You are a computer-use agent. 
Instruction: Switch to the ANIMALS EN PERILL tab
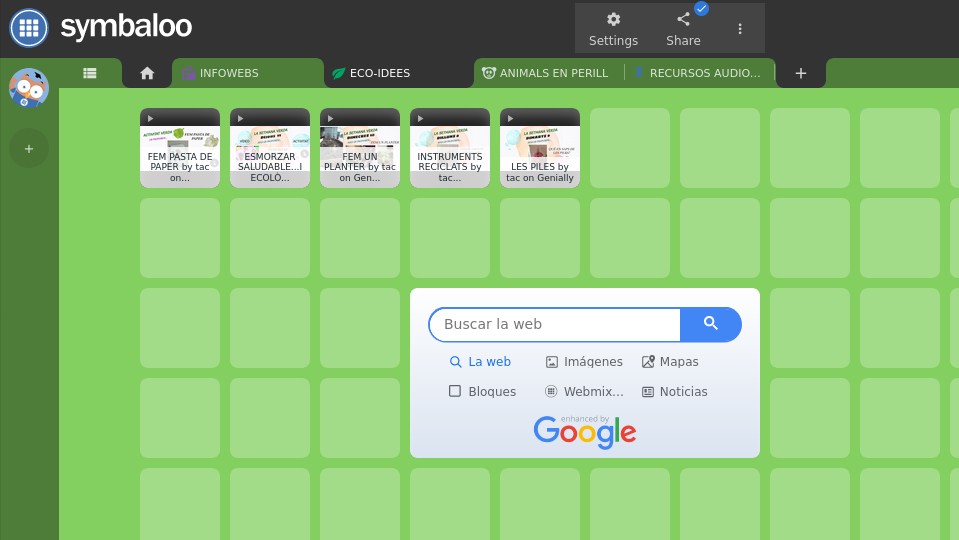coord(552,73)
